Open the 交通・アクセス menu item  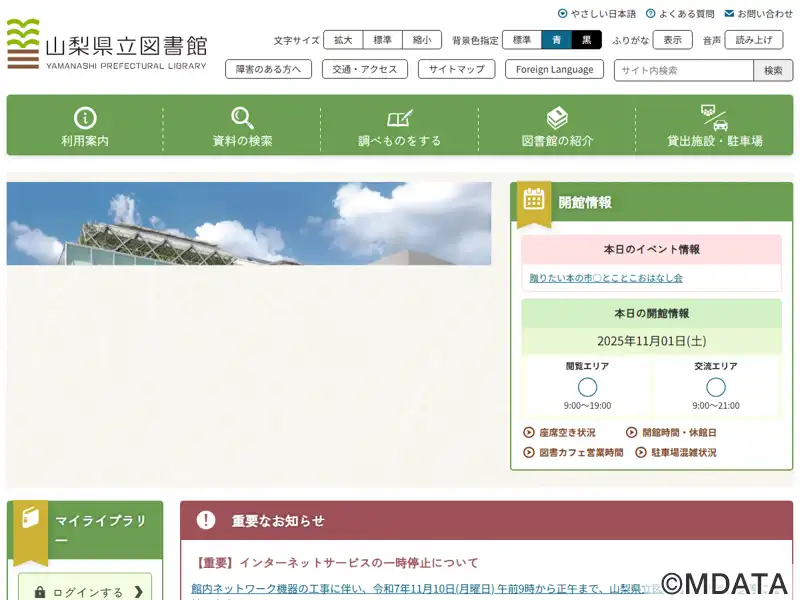[x=365, y=70]
